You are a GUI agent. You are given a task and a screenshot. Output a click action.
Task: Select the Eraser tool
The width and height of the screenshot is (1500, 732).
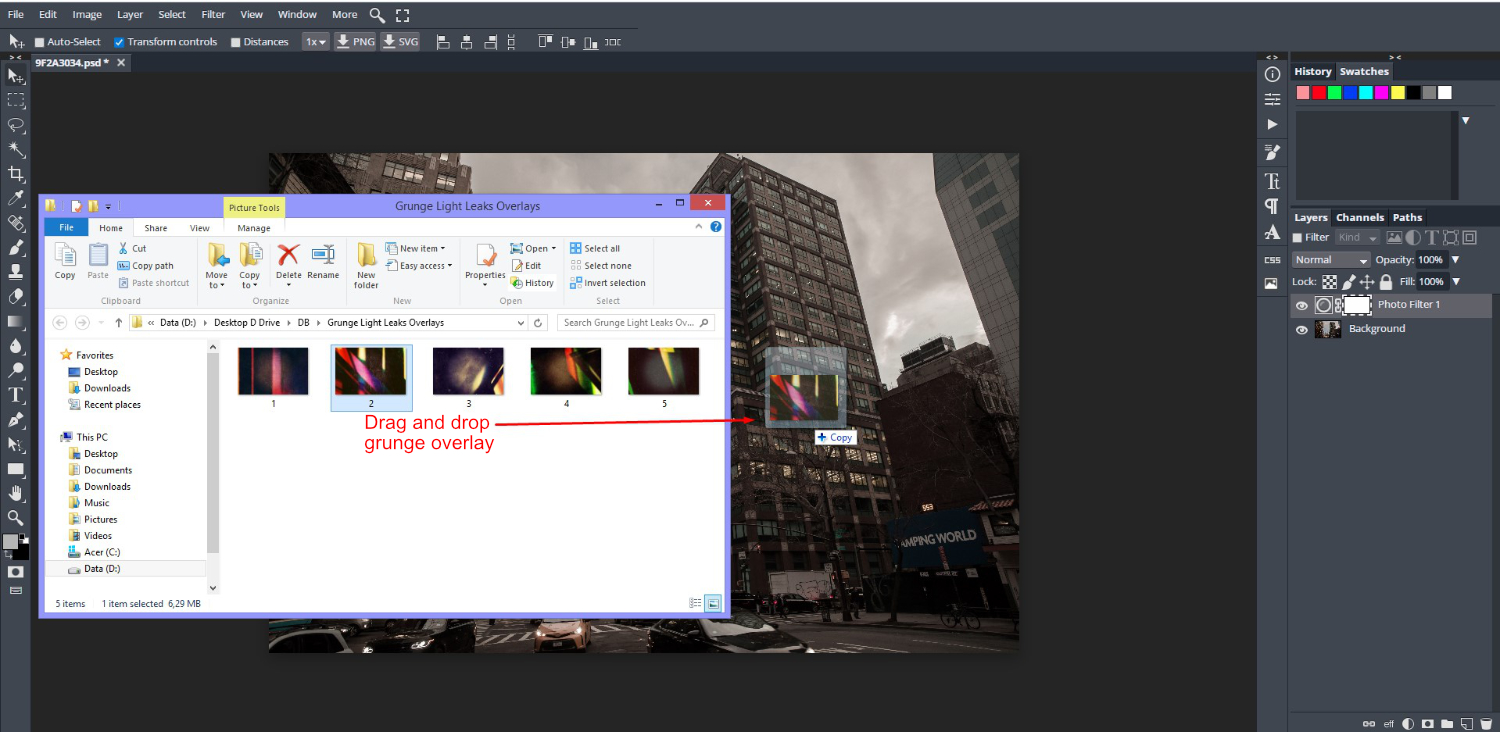tap(16, 297)
